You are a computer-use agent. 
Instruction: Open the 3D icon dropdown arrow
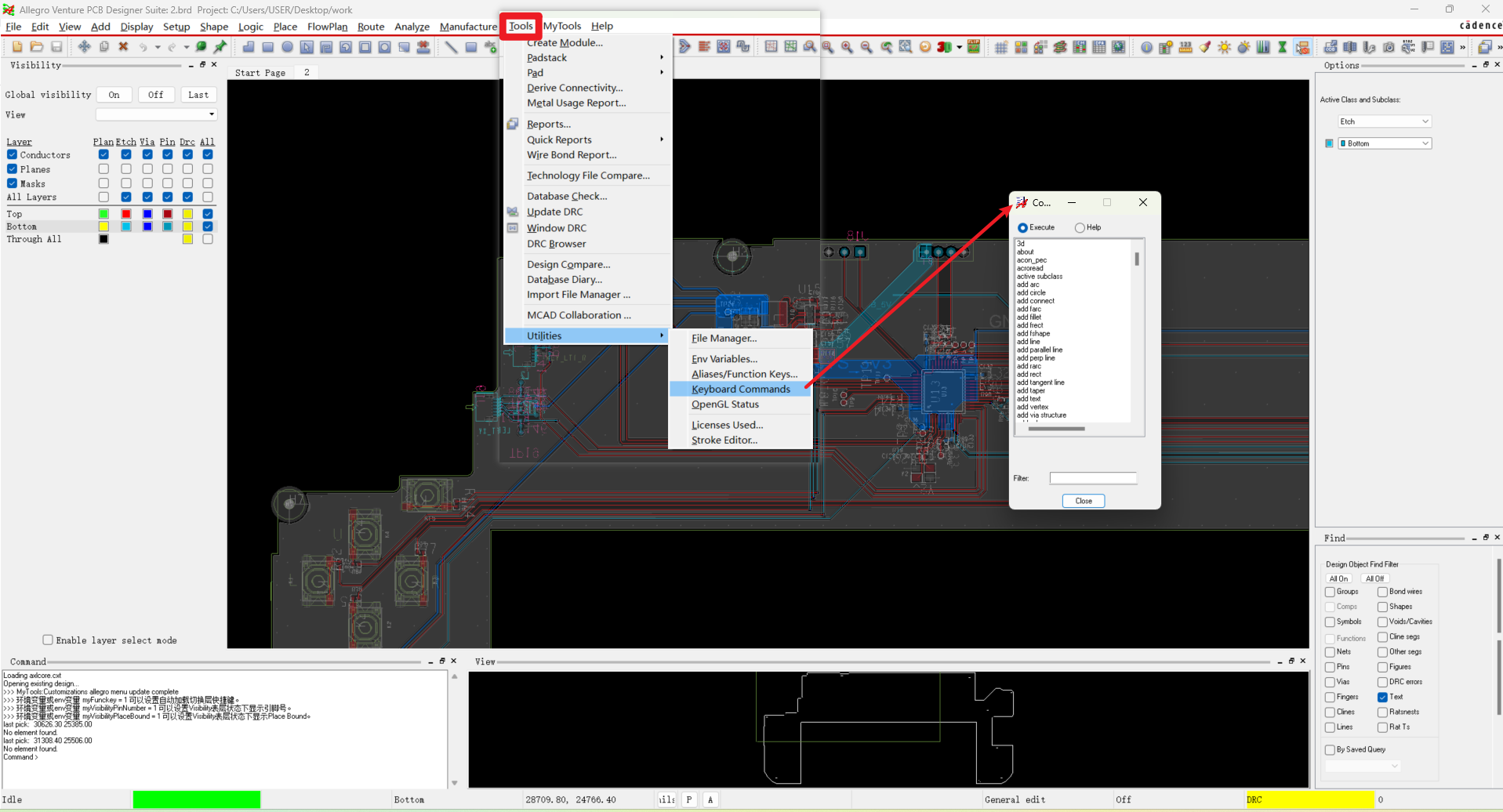[x=959, y=47]
